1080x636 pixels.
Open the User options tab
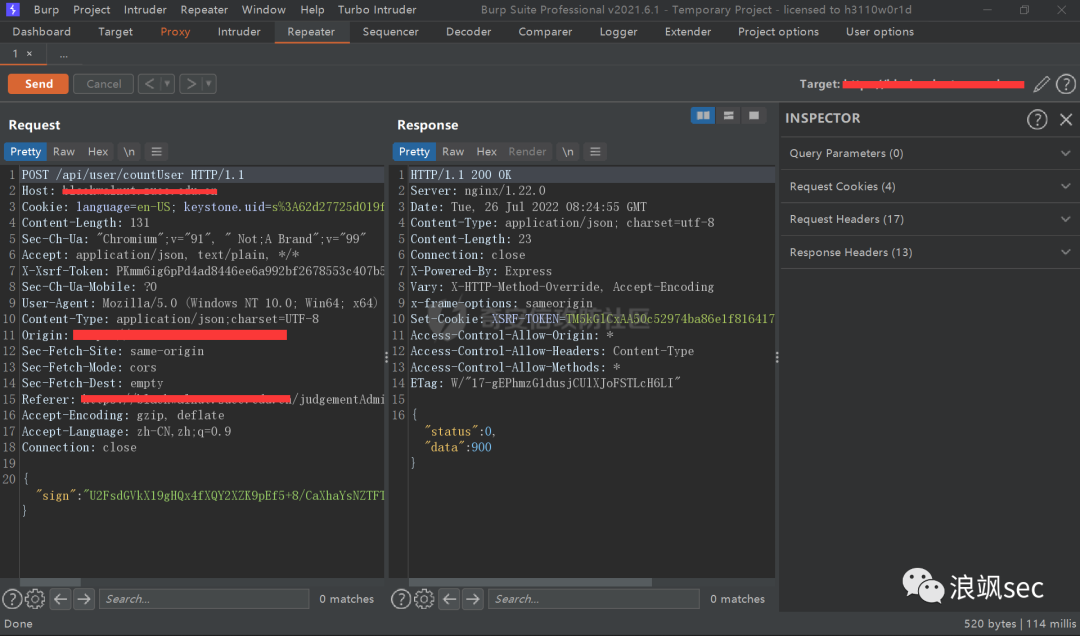coord(880,32)
